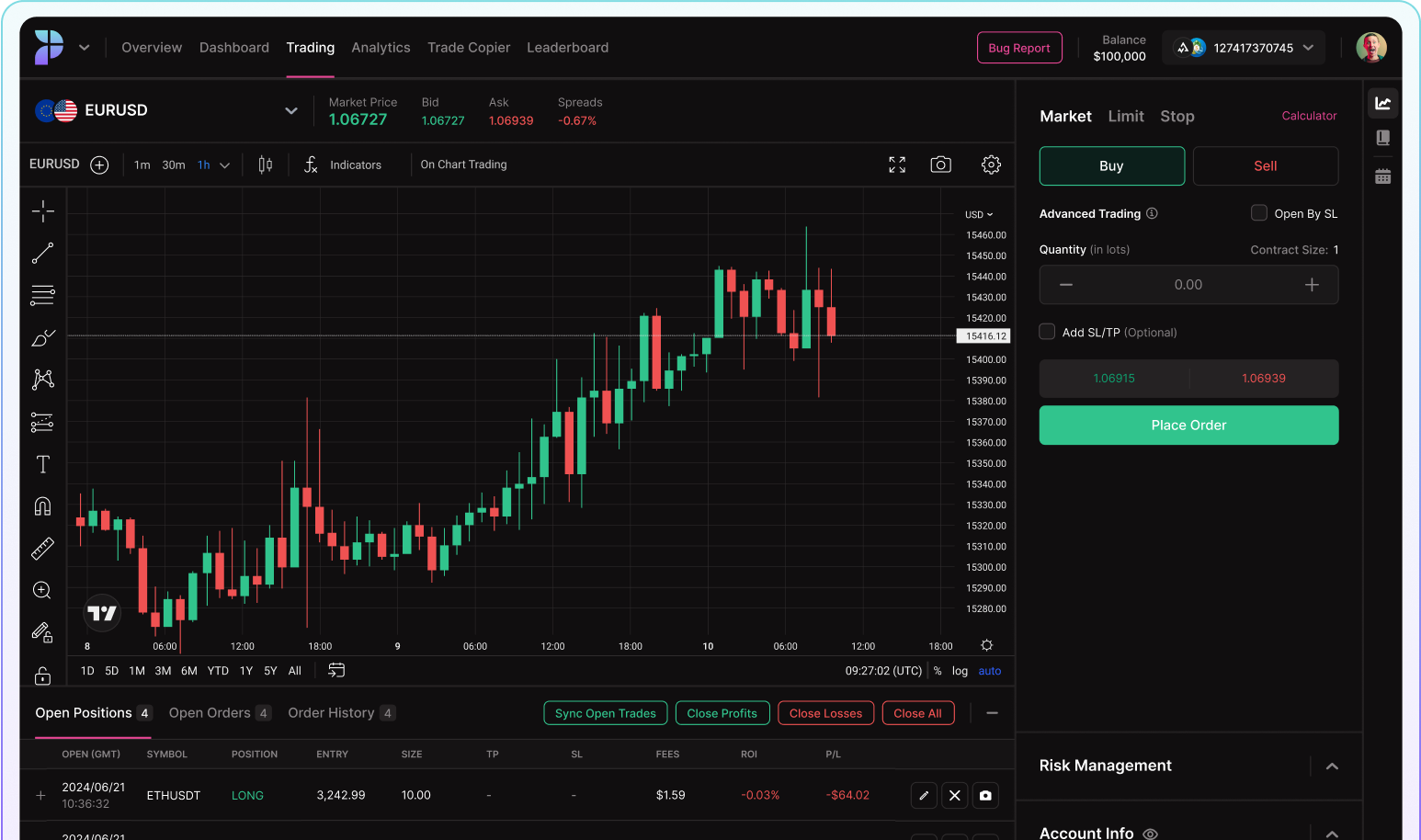Take a chart snapshot with camera icon
Viewport: 1421px width, 840px height.
[940, 165]
